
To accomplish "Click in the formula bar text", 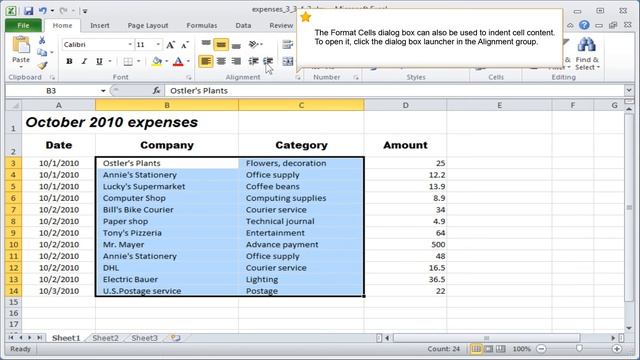I will [x=199, y=91].
